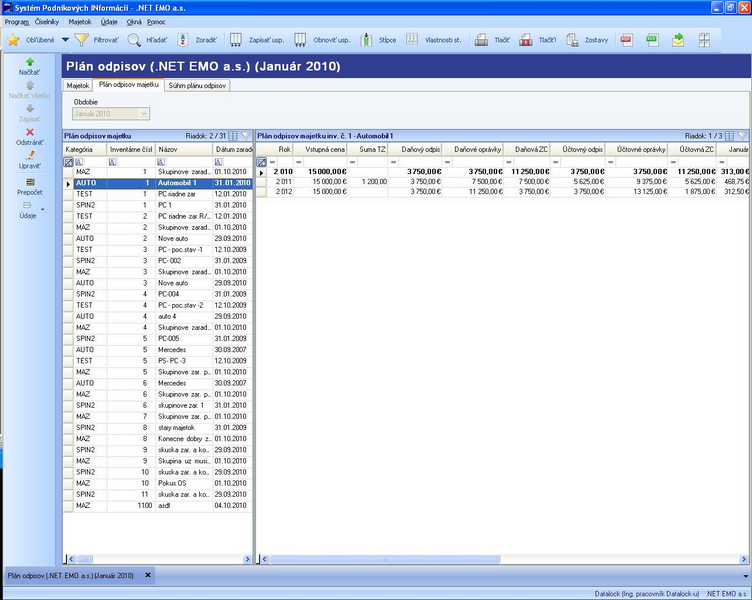This screenshot has width=752, height=600.
Task: Select the row named Pokus OS
Action: pyautogui.click(x=158, y=483)
